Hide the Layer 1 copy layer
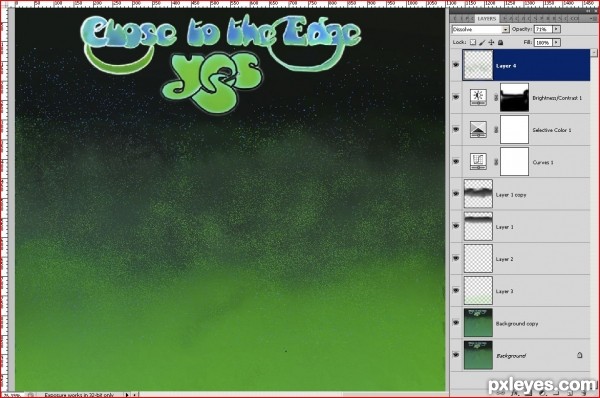 point(456,194)
